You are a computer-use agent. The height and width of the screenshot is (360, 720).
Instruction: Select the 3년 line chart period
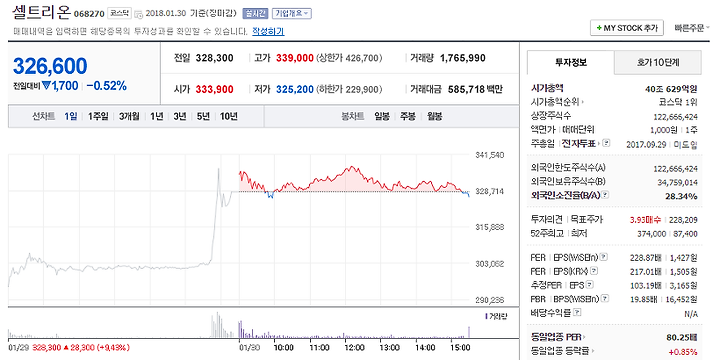click(180, 117)
